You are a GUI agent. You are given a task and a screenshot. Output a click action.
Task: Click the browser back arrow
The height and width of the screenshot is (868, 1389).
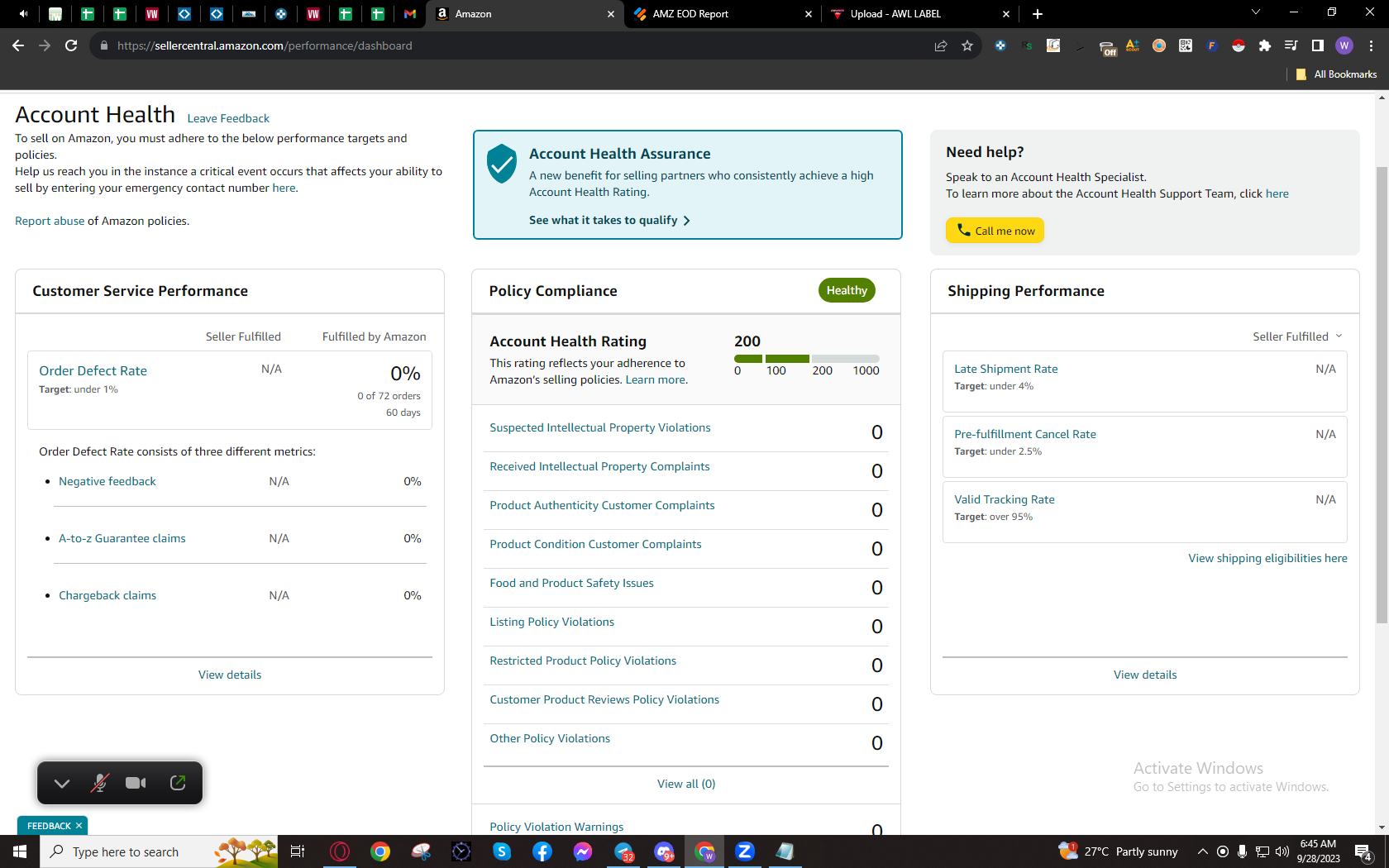(x=18, y=45)
